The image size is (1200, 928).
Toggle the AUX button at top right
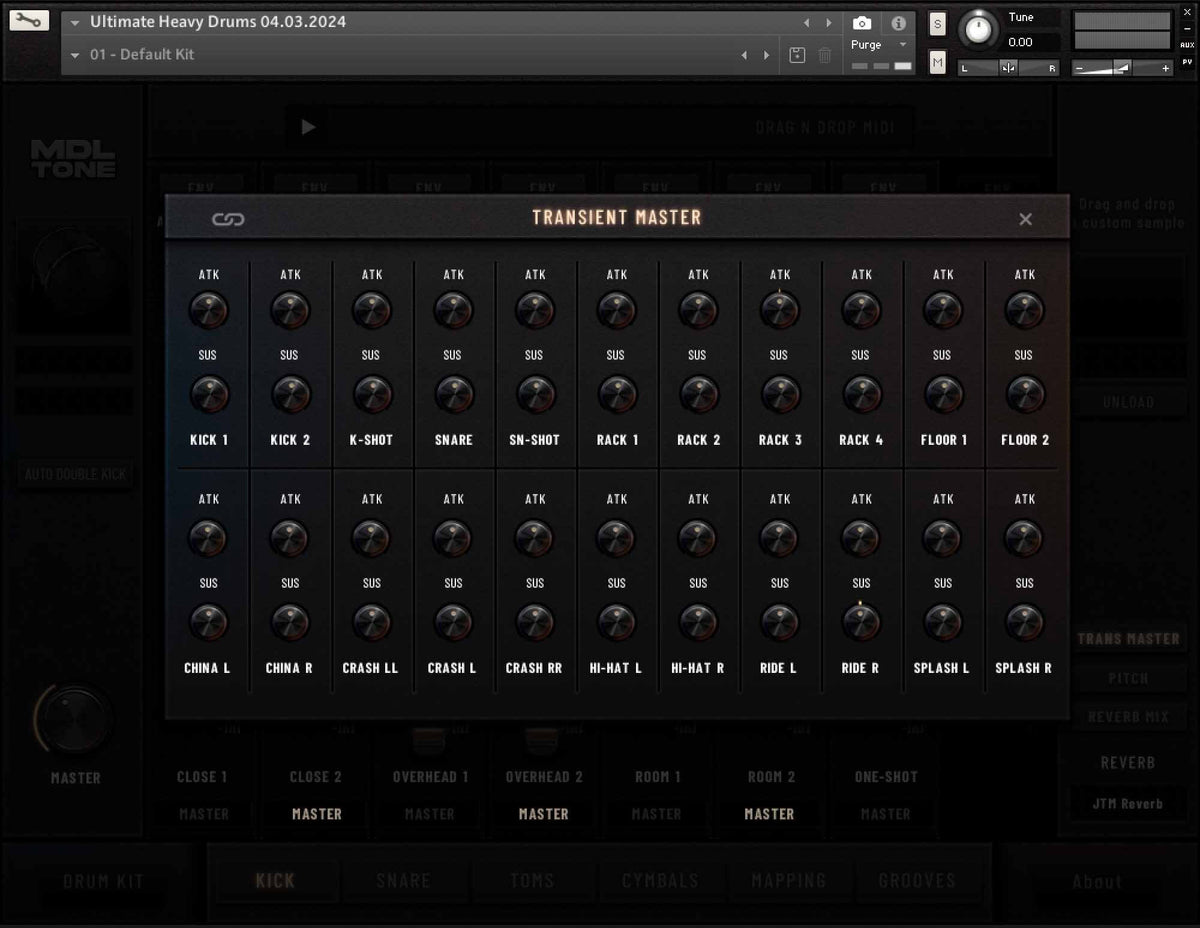click(x=1187, y=45)
